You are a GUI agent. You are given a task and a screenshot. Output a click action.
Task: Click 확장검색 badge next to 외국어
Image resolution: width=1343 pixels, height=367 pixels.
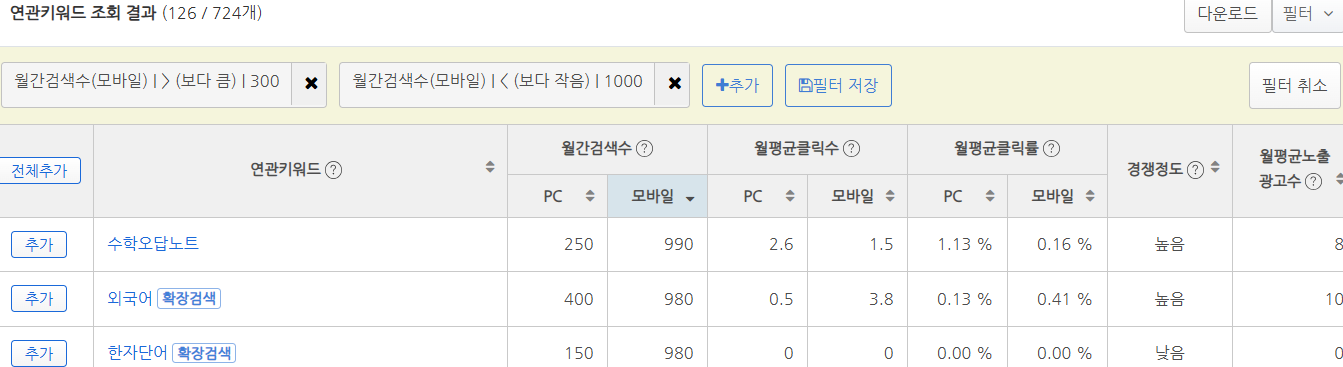(x=189, y=298)
